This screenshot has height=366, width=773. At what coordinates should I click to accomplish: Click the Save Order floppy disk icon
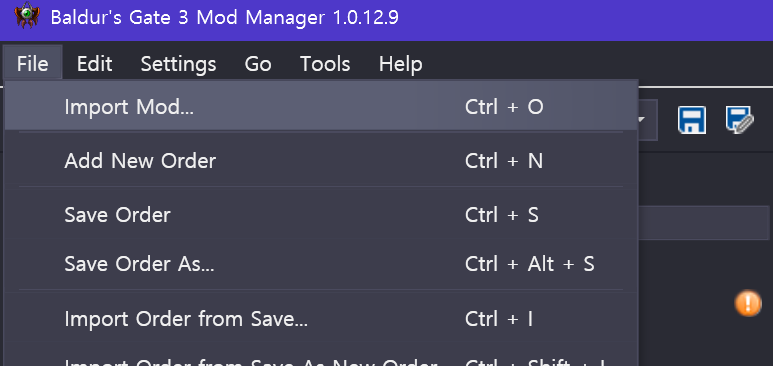coord(692,120)
